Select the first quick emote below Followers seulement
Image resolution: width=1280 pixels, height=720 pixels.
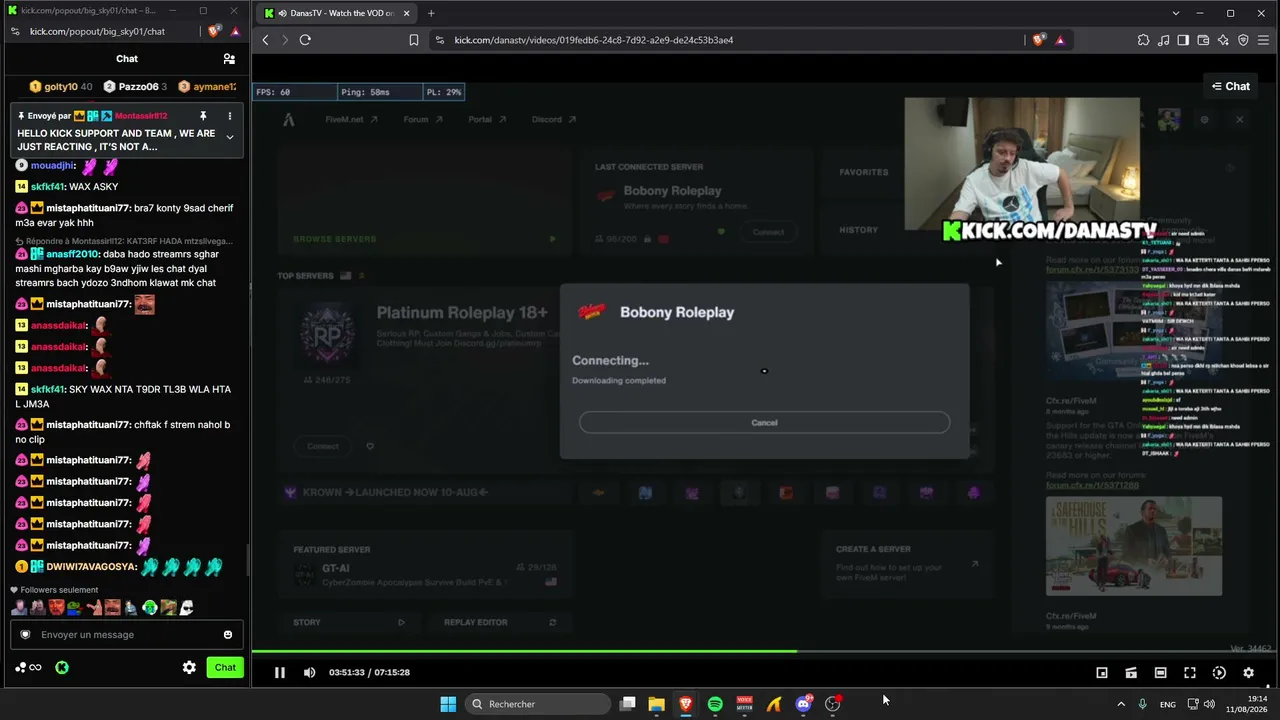tap(19, 607)
